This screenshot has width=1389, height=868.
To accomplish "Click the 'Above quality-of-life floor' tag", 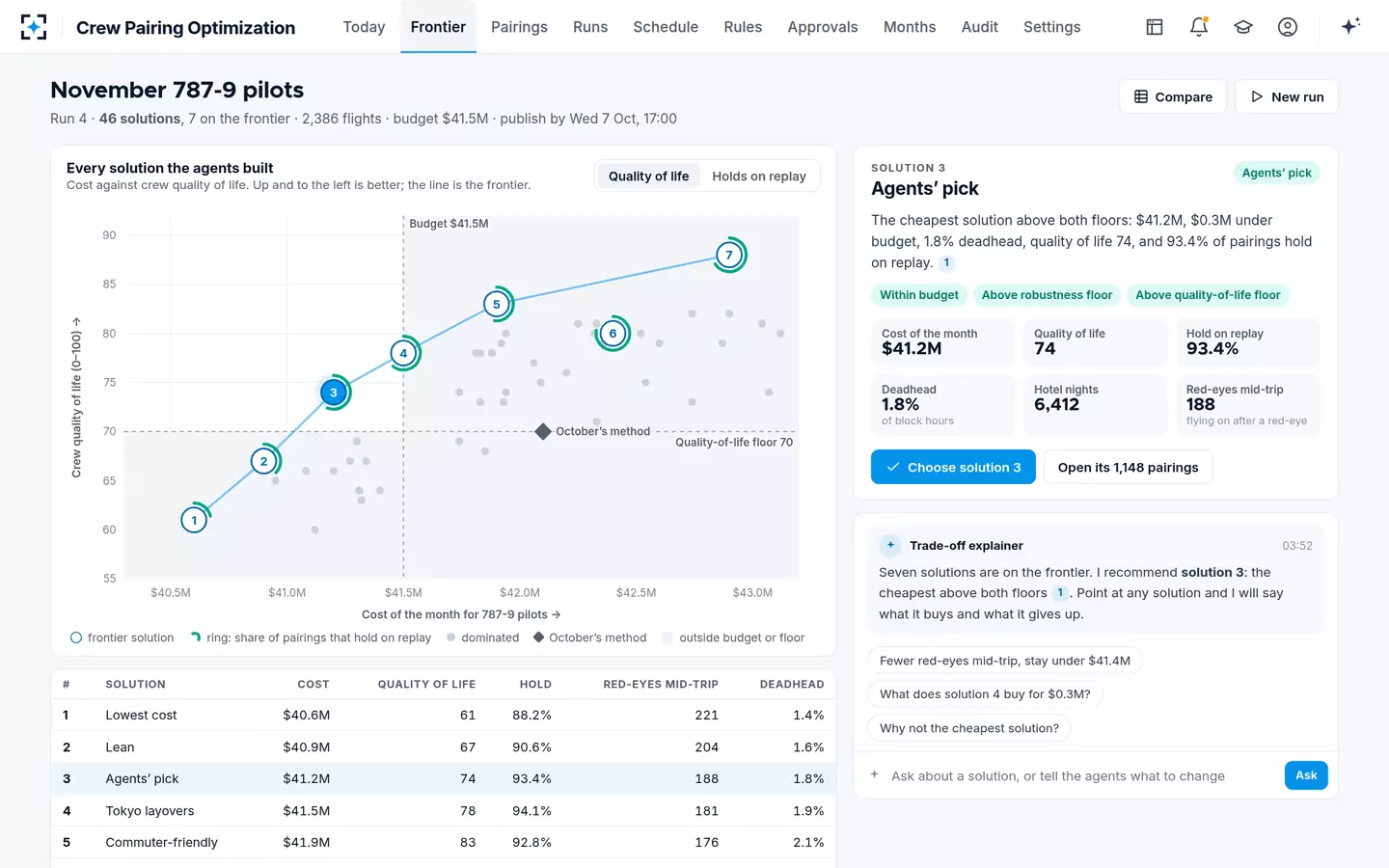I will tap(1208, 295).
